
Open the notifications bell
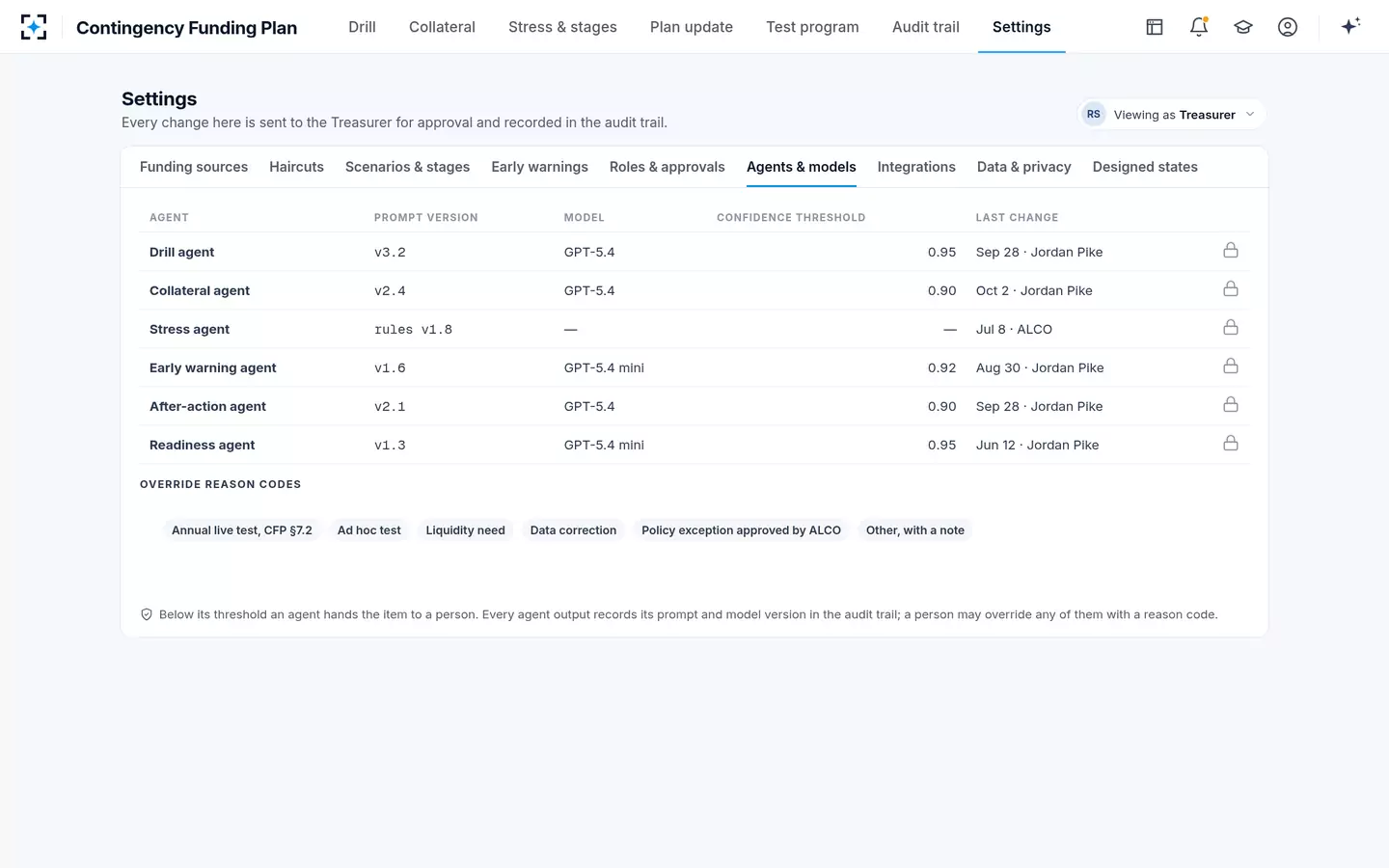coord(1199,27)
